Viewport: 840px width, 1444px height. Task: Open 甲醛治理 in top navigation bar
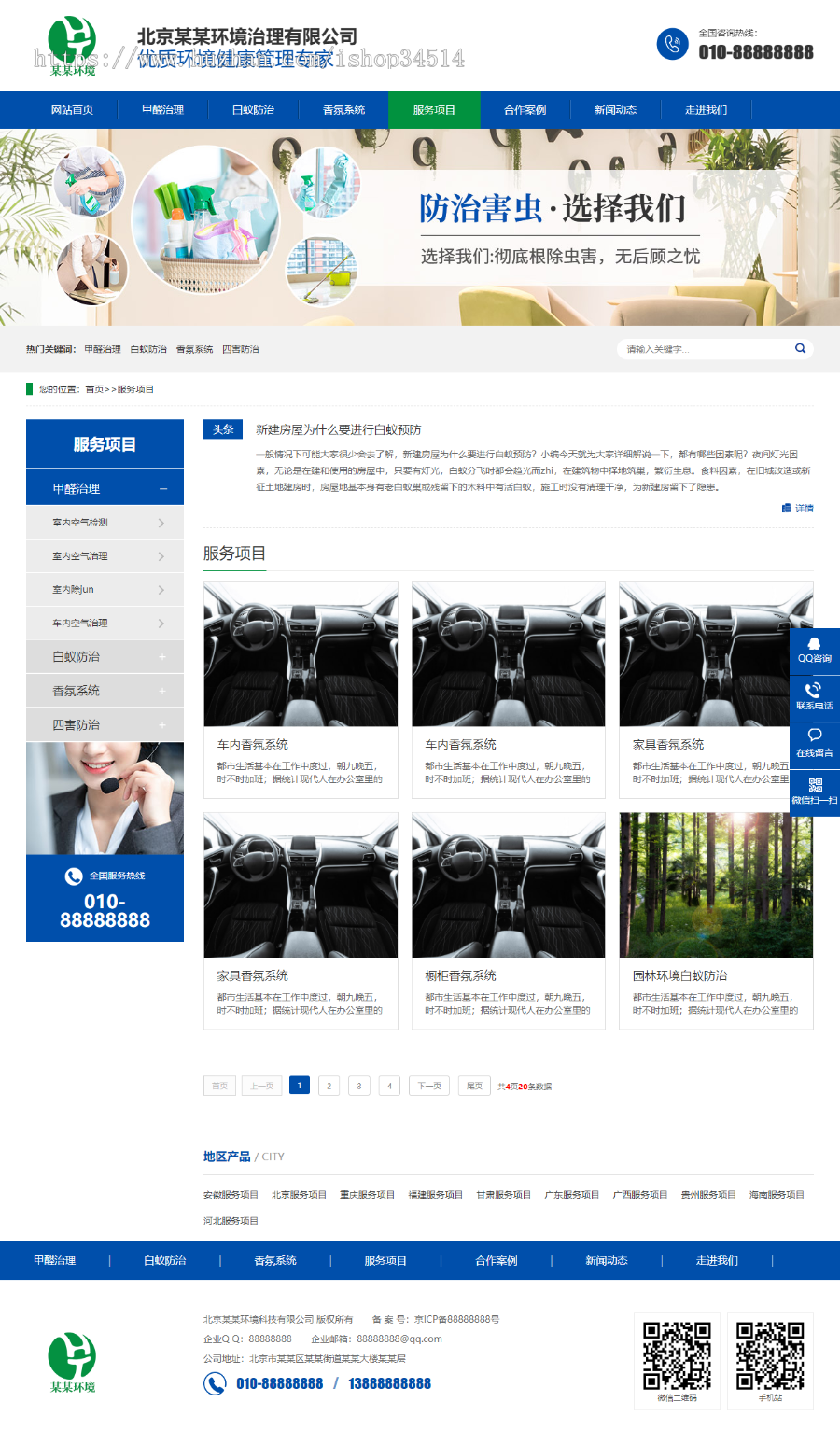click(162, 109)
